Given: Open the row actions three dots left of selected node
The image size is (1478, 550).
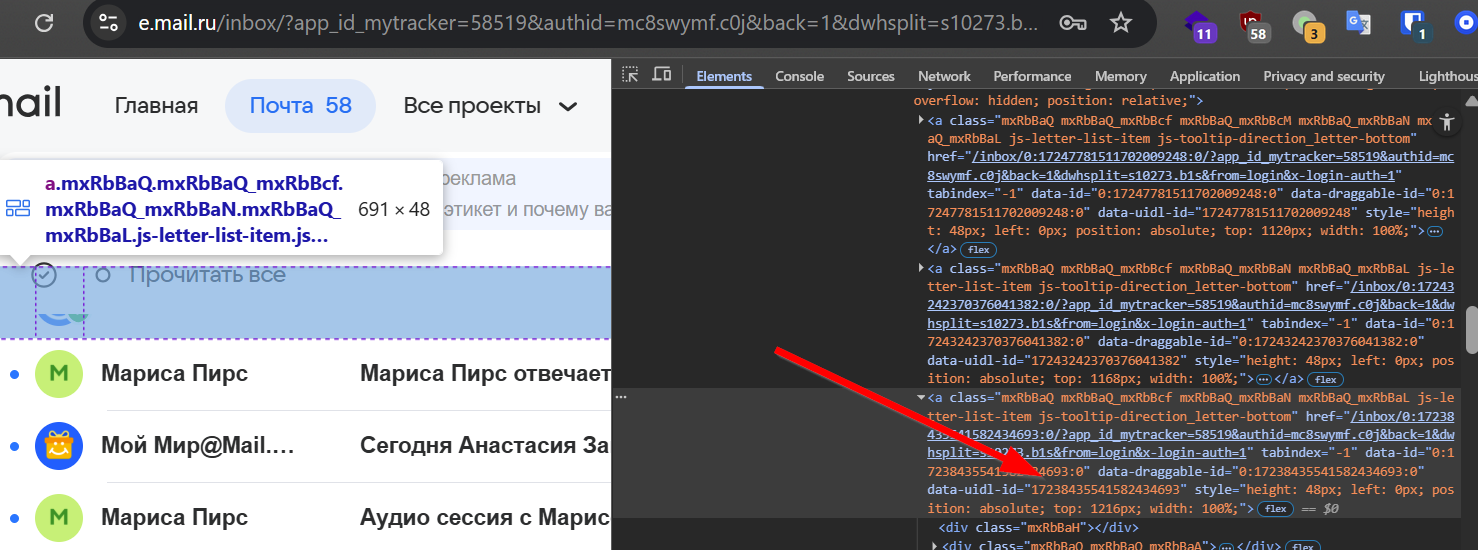Looking at the screenshot, I should point(621,397).
